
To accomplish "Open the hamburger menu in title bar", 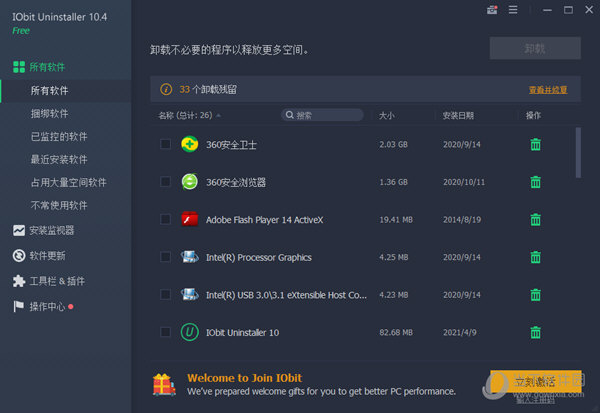I will tap(513, 10).
